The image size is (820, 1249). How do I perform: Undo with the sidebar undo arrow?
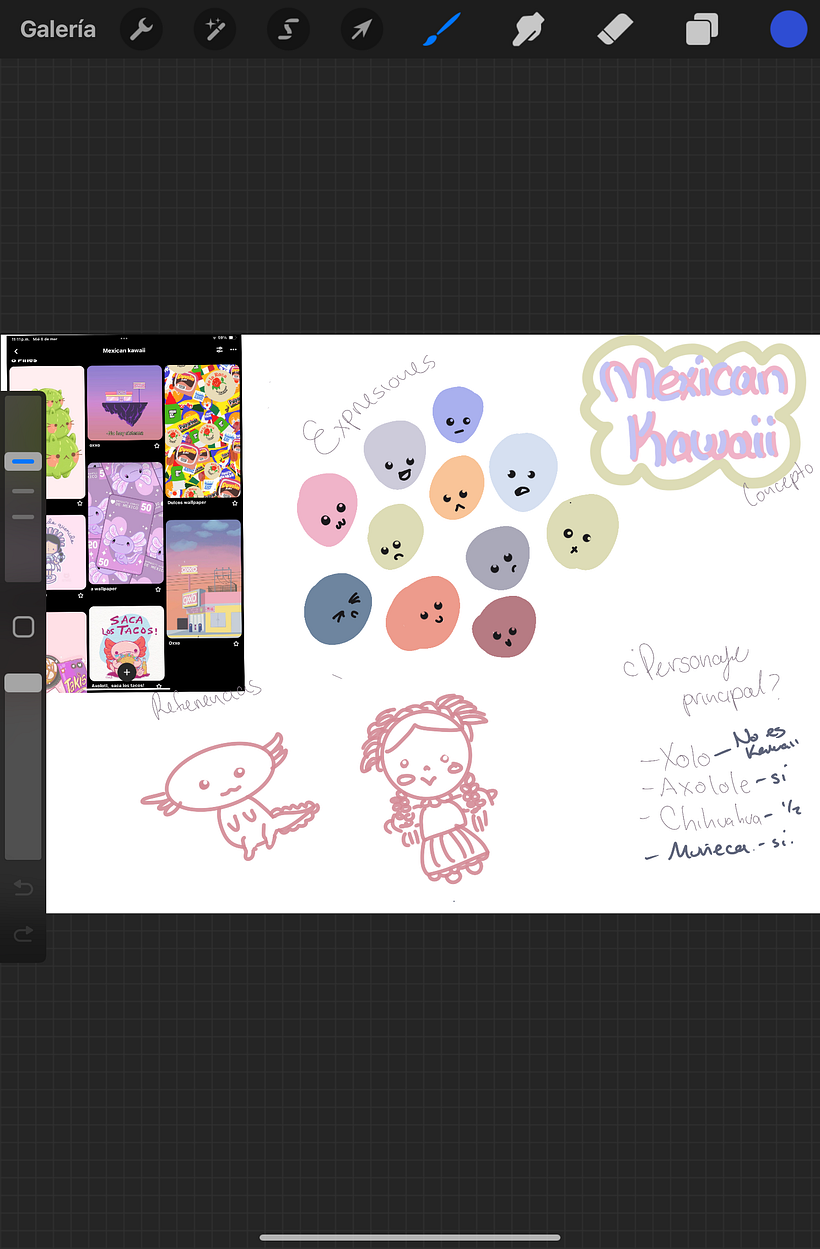(x=23, y=888)
